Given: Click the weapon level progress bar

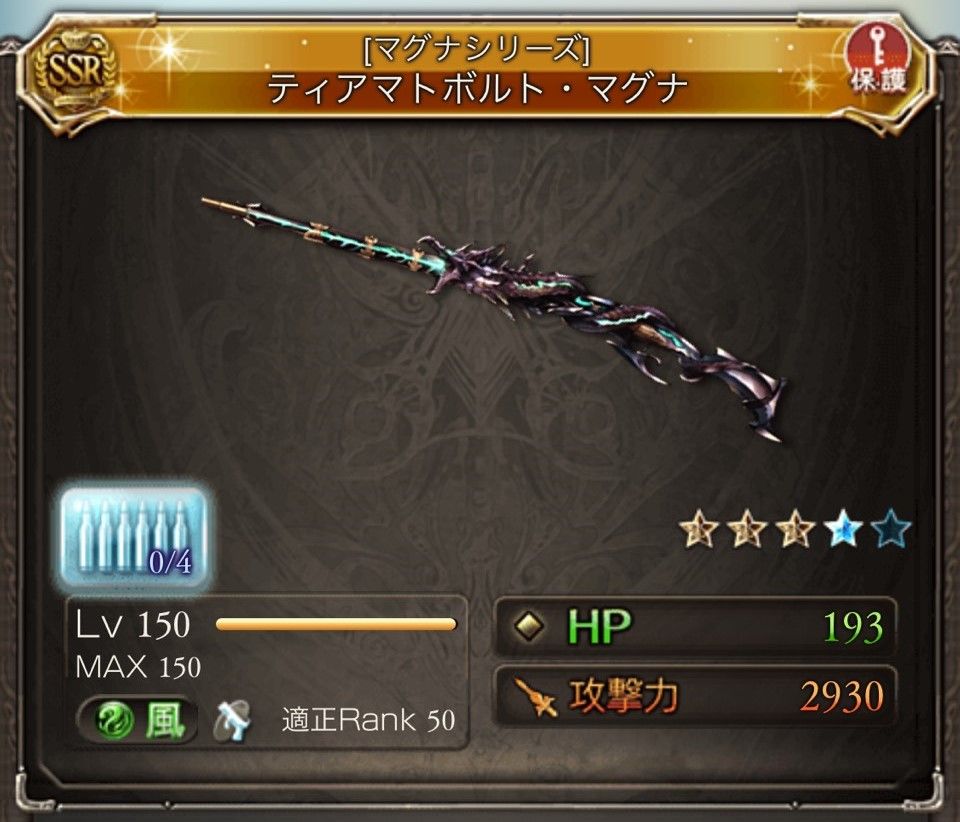Looking at the screenshot, I should (x=336, y=624).
